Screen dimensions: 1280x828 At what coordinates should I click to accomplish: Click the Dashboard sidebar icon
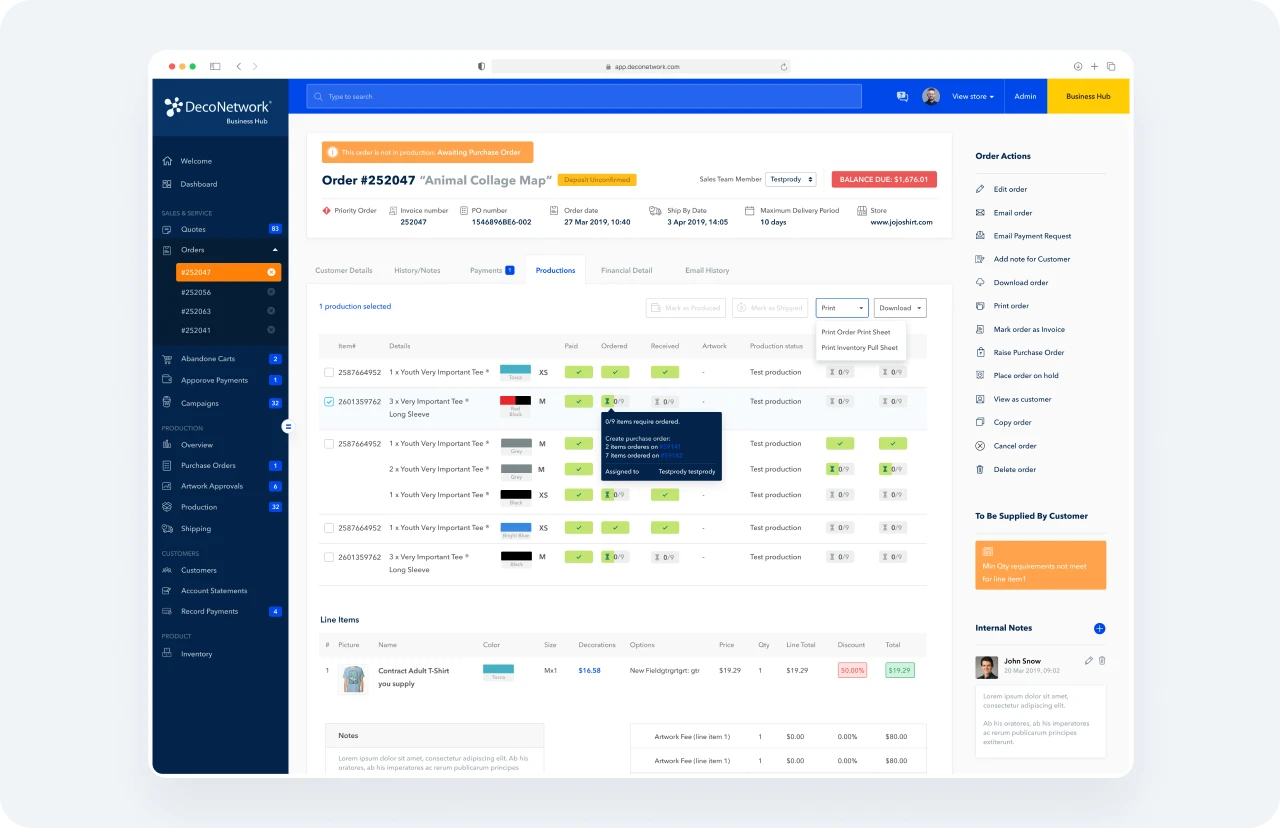click(167, 184)
